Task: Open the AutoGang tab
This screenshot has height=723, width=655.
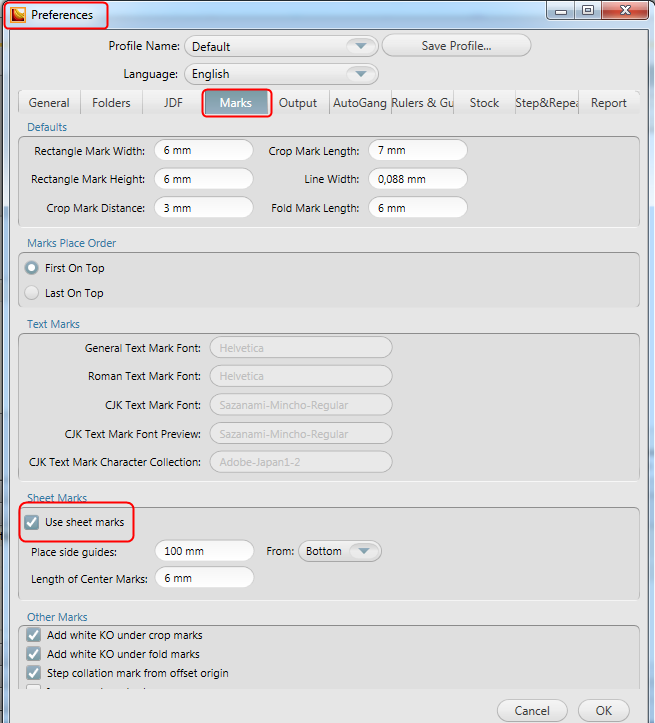Action: [x=360, y=102]
